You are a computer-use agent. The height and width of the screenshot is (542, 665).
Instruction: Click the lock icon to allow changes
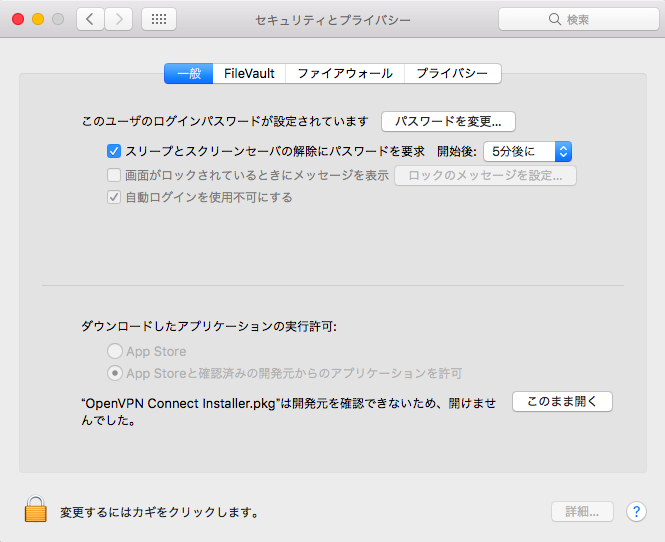tap(36, 508)
